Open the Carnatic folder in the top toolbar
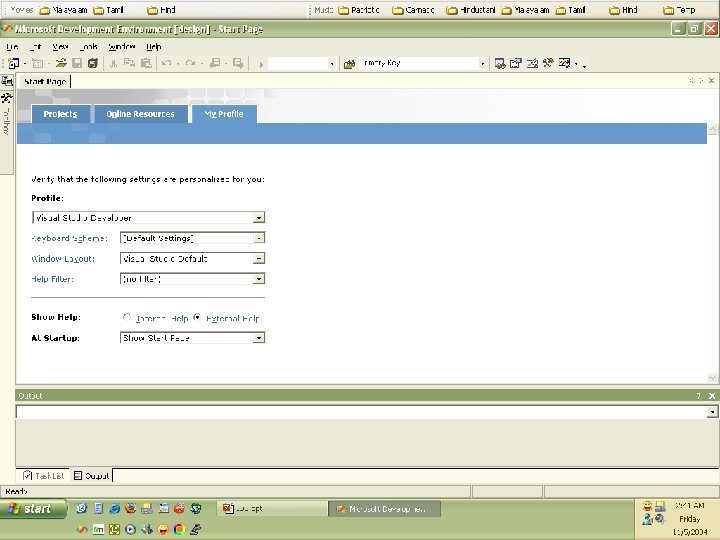The height and width of the screenshot is (540, 720). tap(413, 10)
